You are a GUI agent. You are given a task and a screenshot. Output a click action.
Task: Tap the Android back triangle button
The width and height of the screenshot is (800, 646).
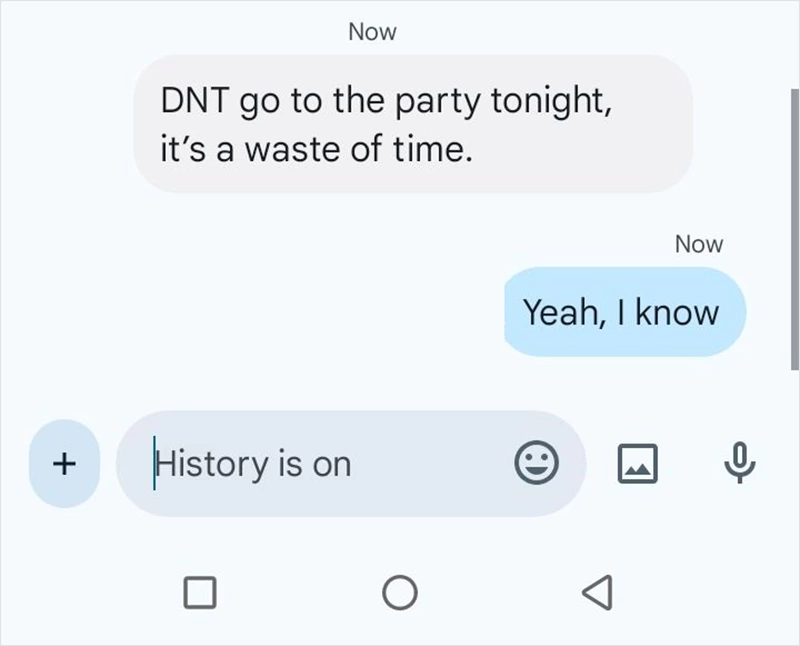[x=599, y=592]
